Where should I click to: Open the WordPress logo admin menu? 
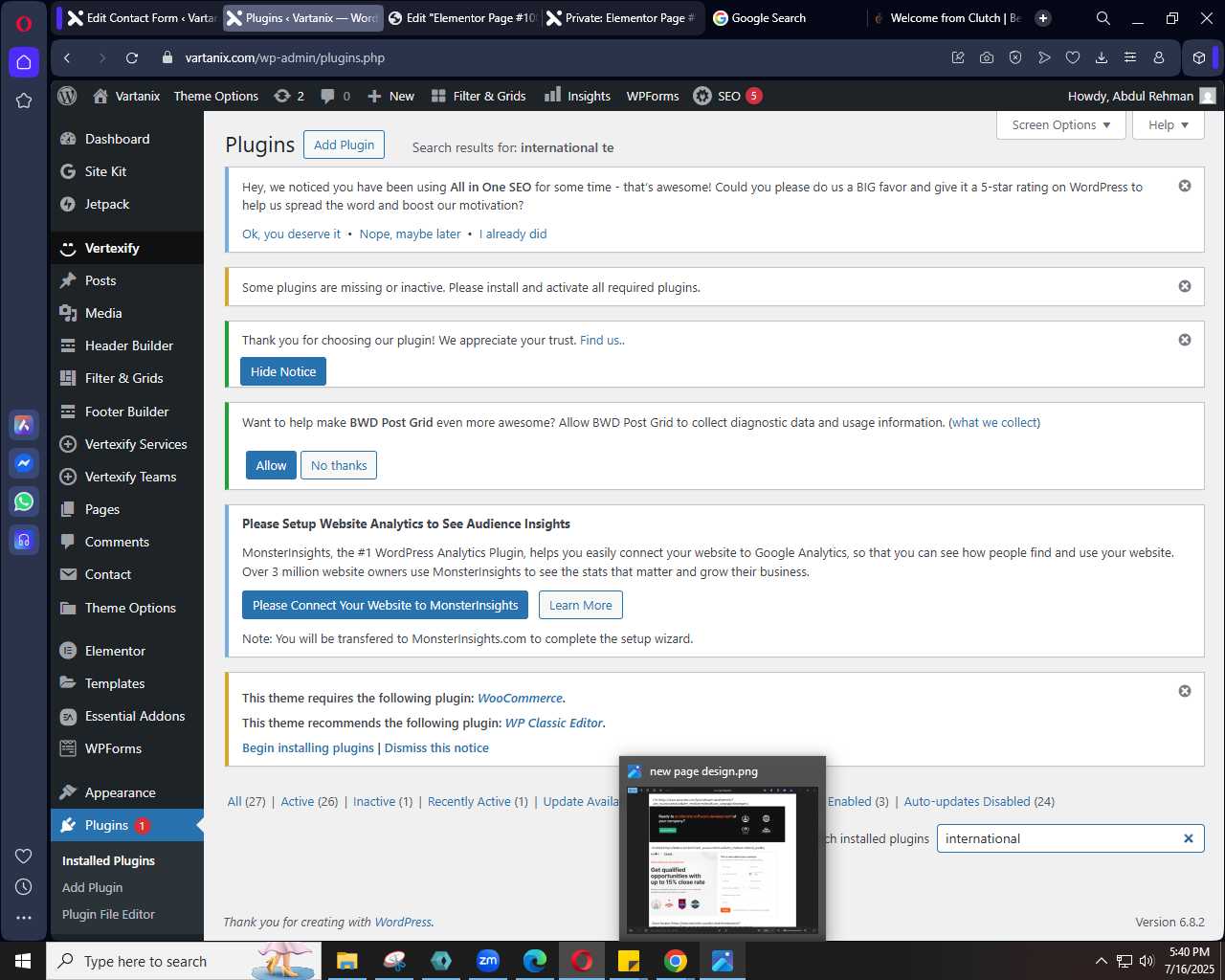[x=67, y=96]
